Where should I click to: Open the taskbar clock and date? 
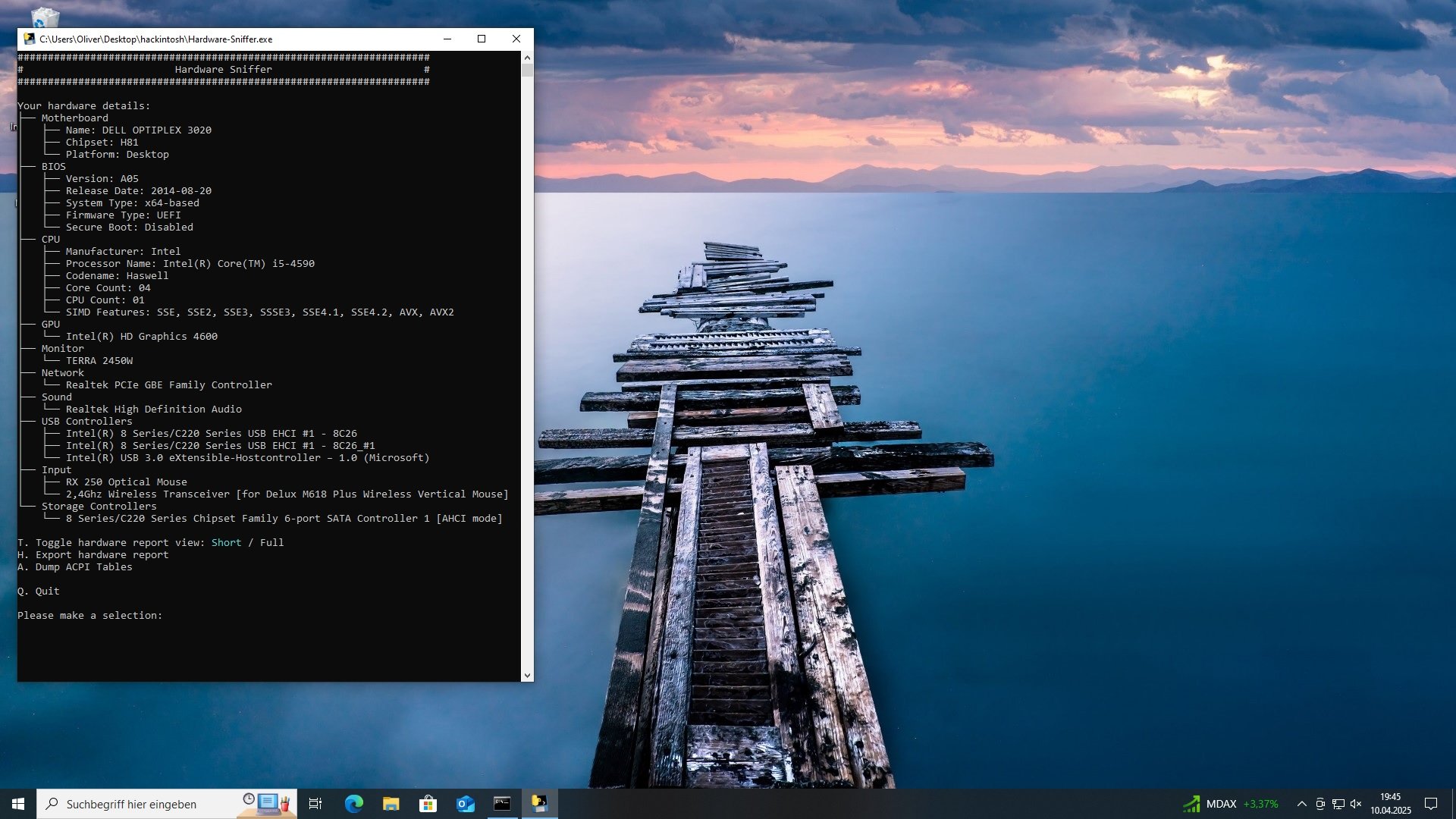[x=1391, y=804]
